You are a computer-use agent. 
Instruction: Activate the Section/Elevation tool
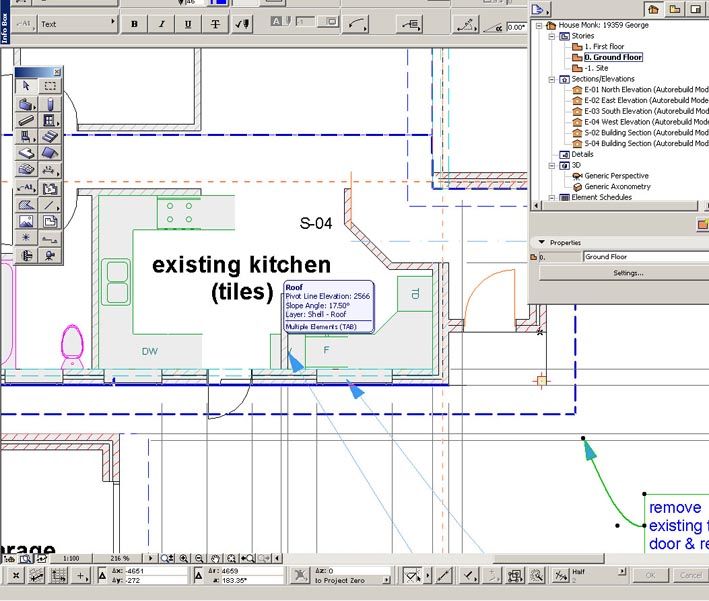click(x=50, y=238)
